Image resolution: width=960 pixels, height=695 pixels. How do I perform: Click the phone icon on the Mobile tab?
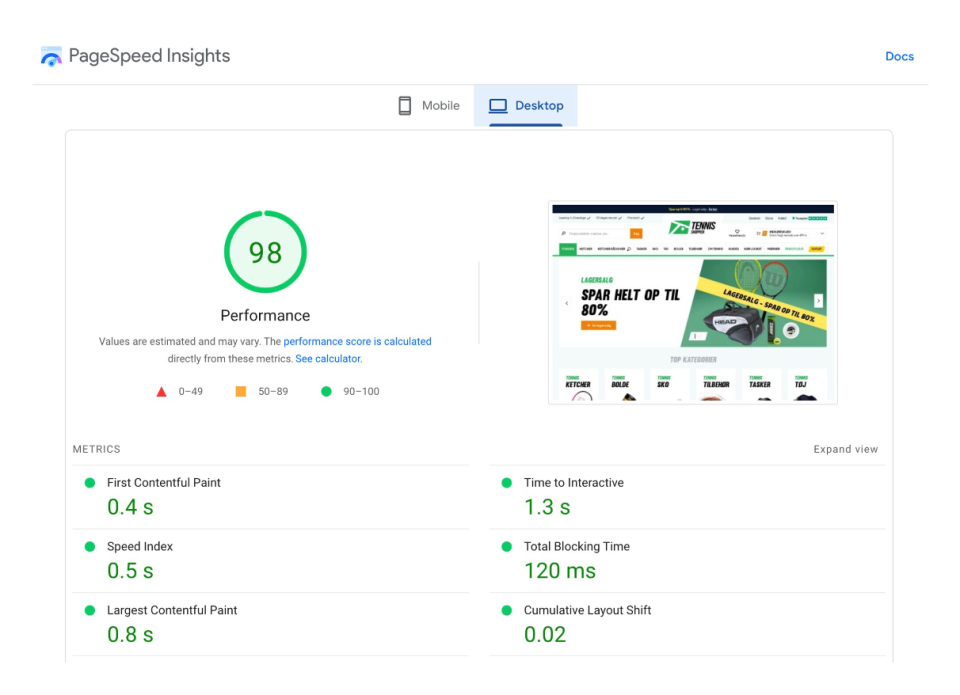click(404, 105)
